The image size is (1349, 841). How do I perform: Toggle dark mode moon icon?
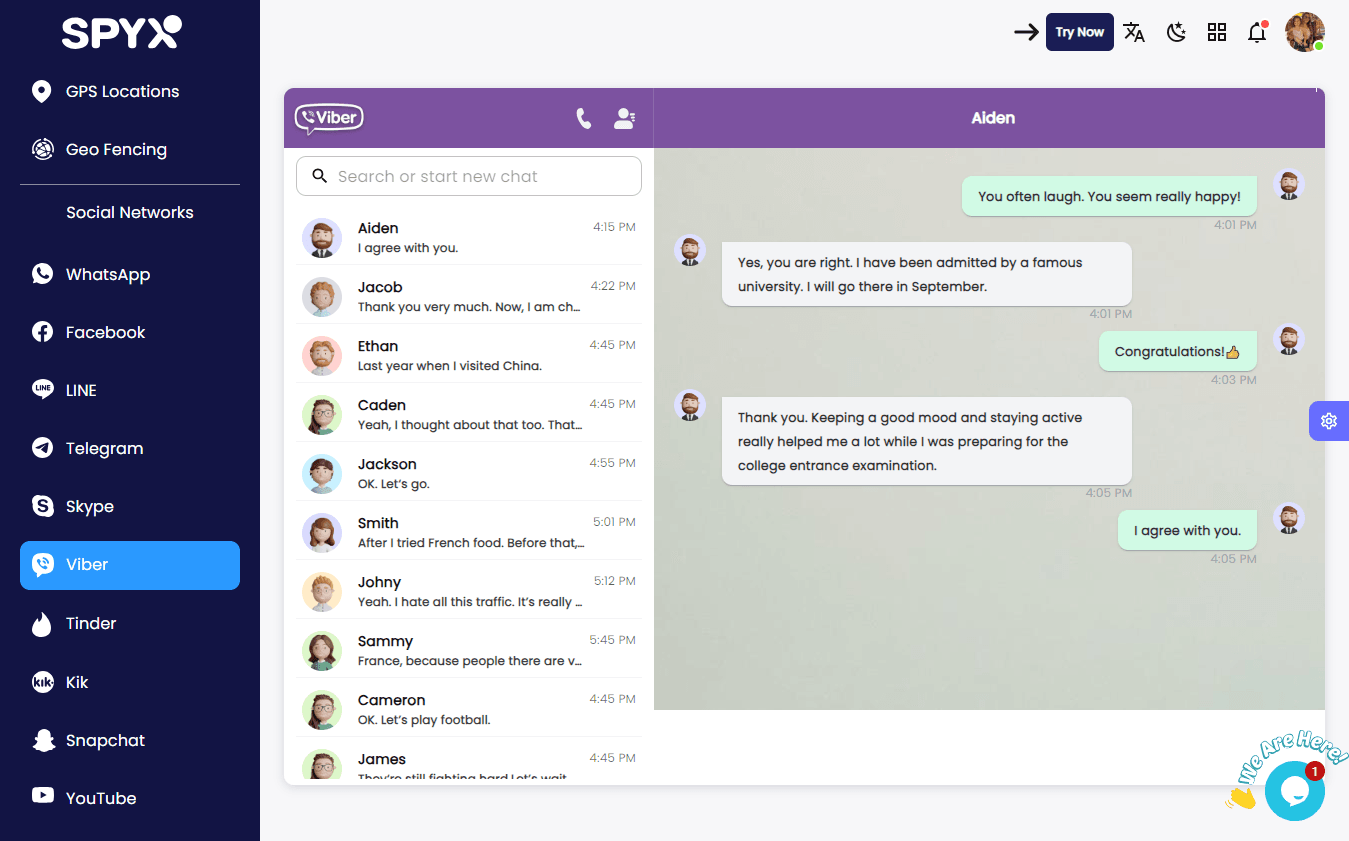coord(1176,32)
